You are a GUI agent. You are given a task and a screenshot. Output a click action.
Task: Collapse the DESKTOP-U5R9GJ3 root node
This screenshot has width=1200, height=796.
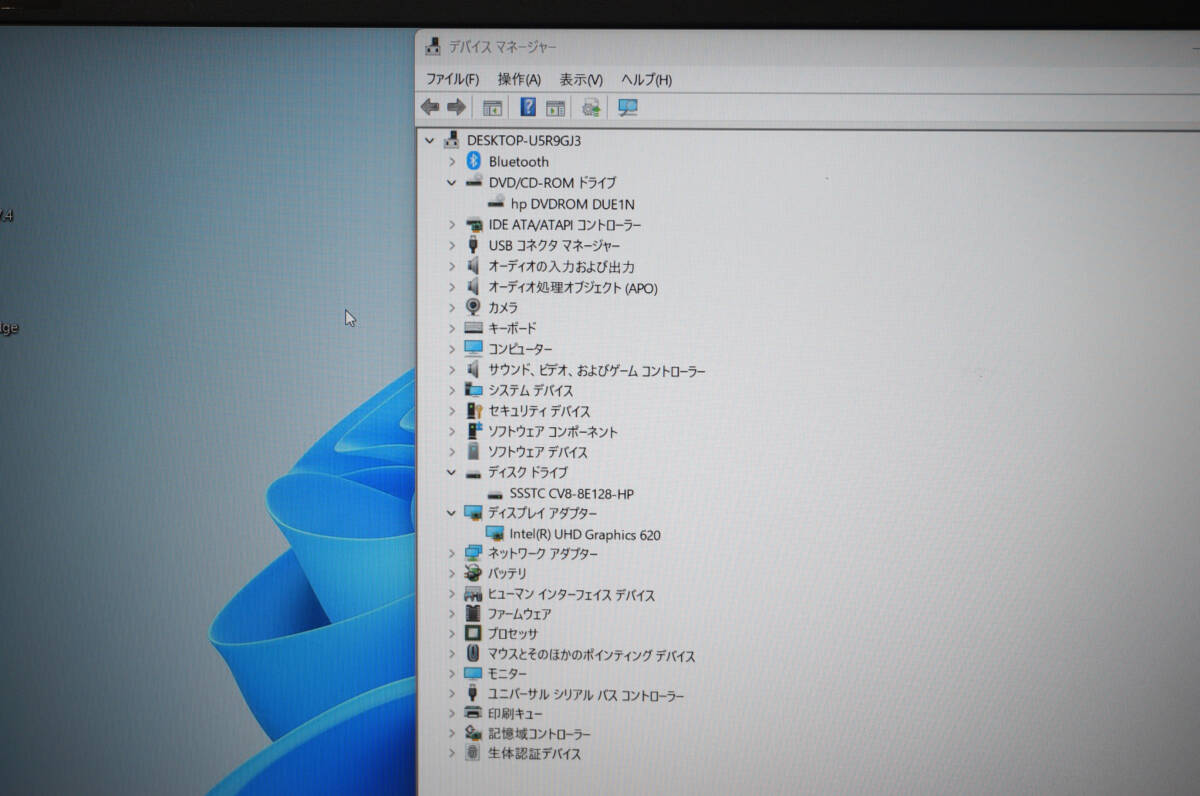[430, 140]
